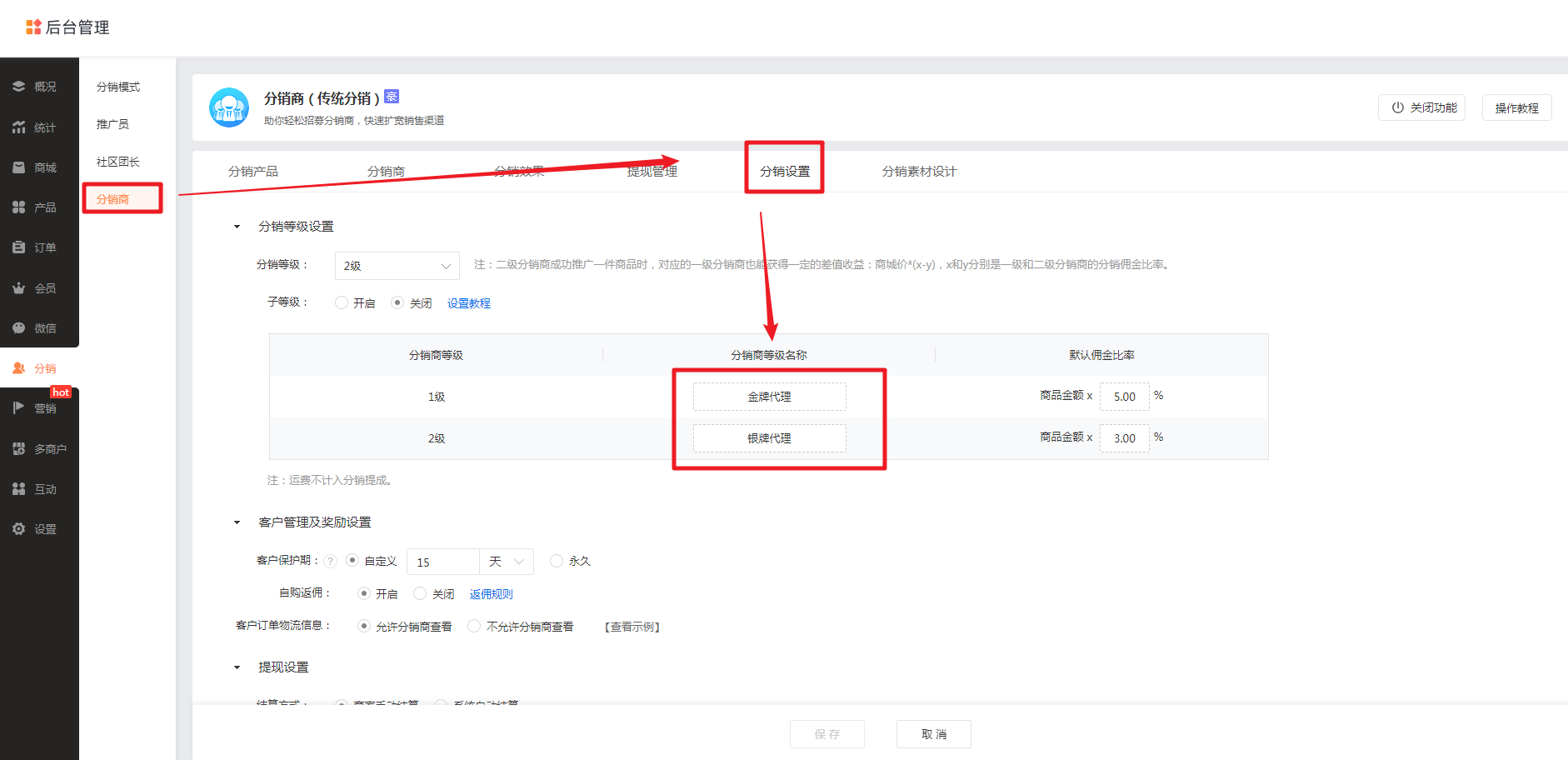
Task: Select 子等级 关闭 radio button
Action: (397, 302)
